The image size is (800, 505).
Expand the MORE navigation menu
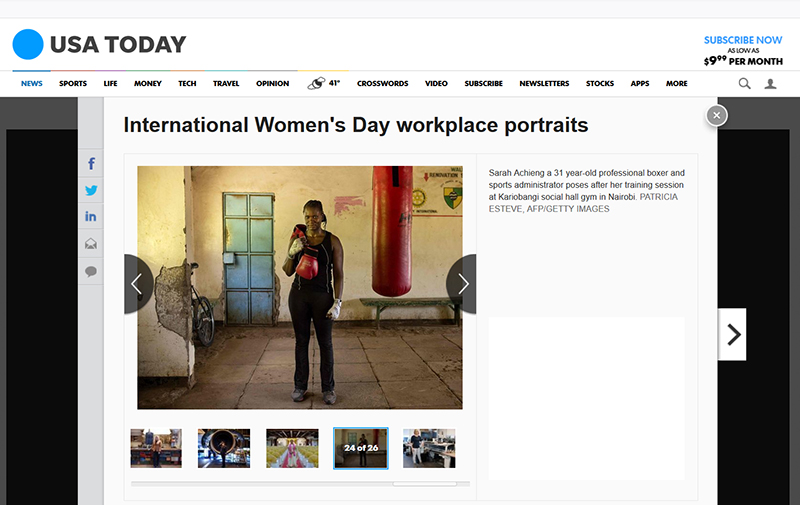pos(677,84)
